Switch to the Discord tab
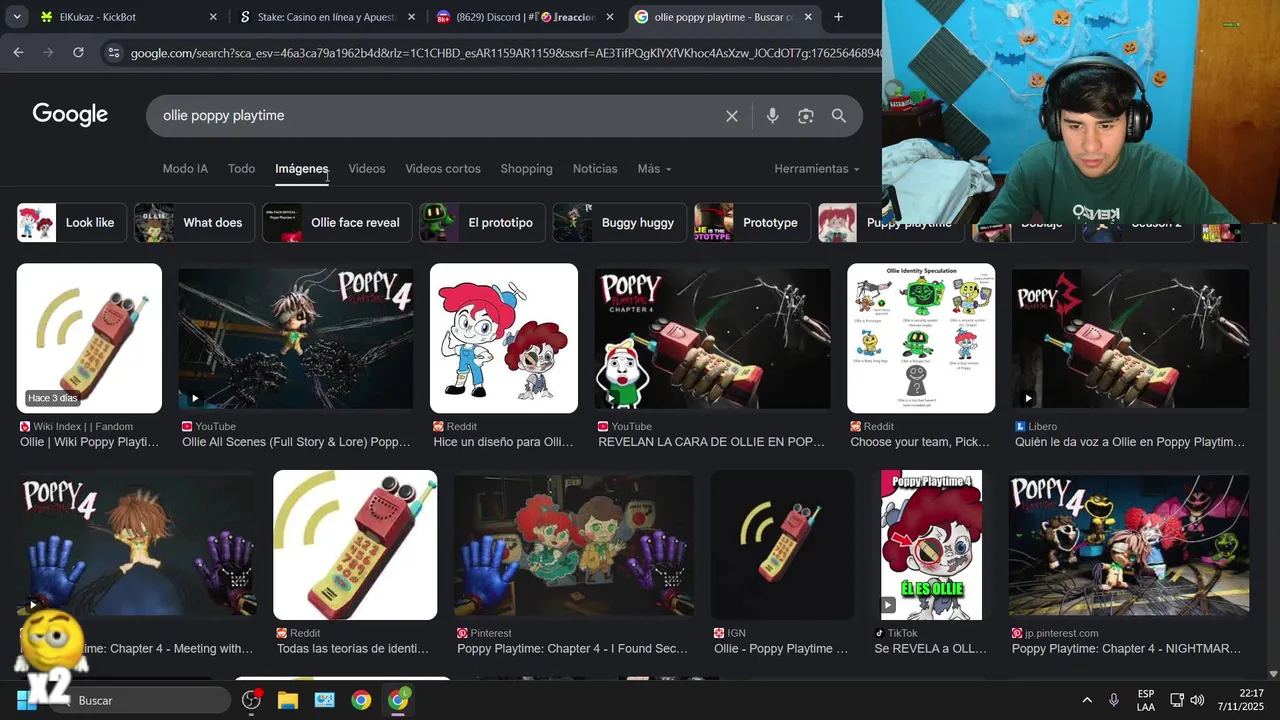Image resolution: width=1280 pixels, height=720 pixels. click(x=525, y=17)
